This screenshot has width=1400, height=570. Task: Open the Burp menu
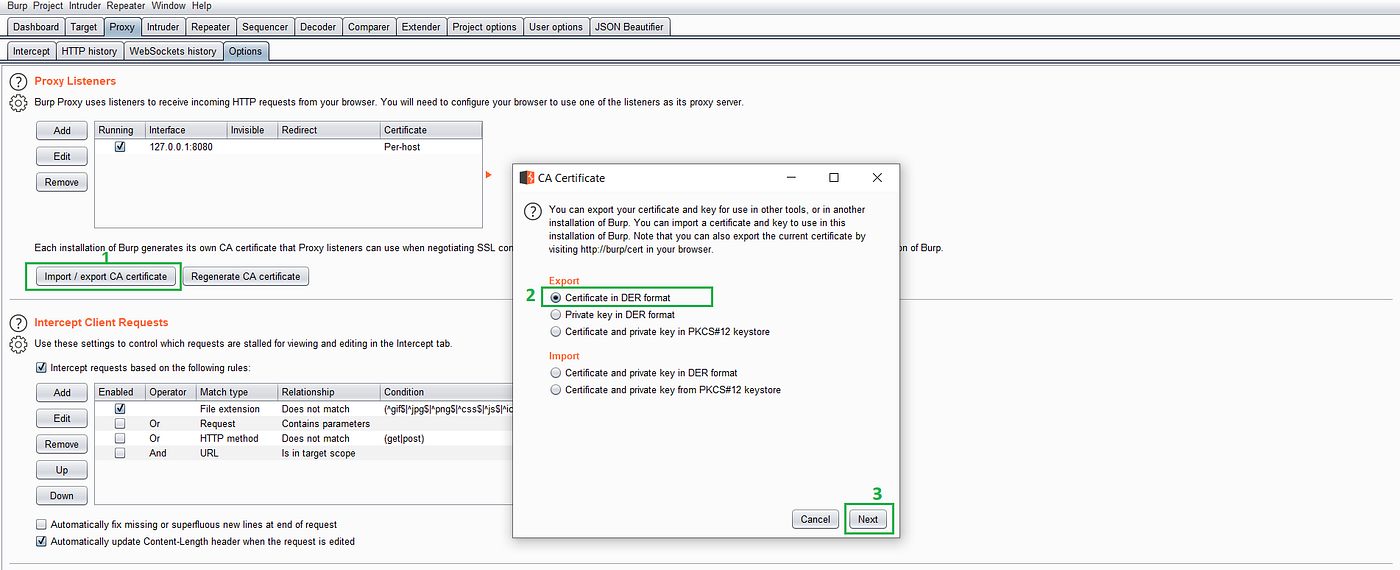pos(17,6)
